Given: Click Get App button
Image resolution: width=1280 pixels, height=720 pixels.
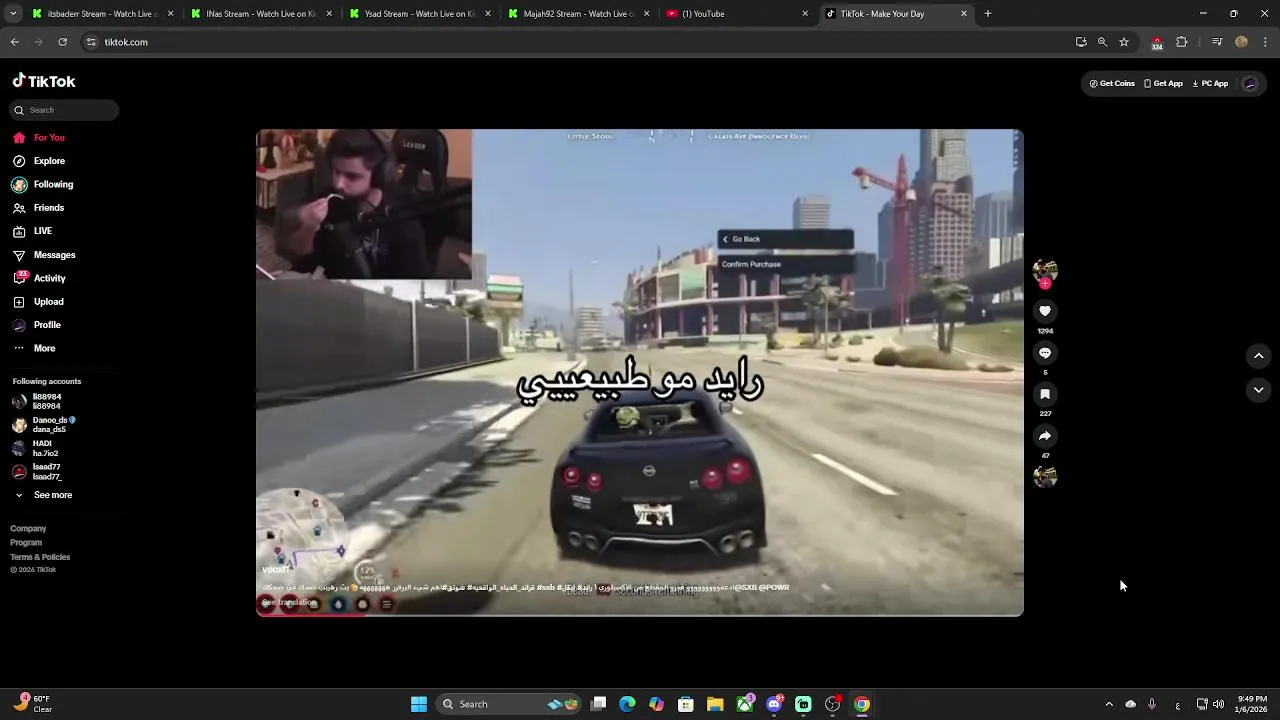Looking at the screenshot, I should (x=1163, y=84).
